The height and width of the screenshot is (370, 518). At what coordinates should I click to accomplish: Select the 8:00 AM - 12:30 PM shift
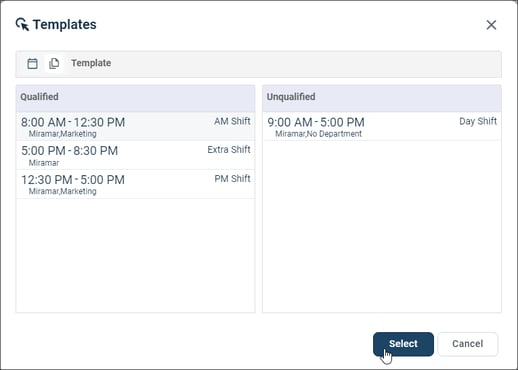[x=135, y=126]
